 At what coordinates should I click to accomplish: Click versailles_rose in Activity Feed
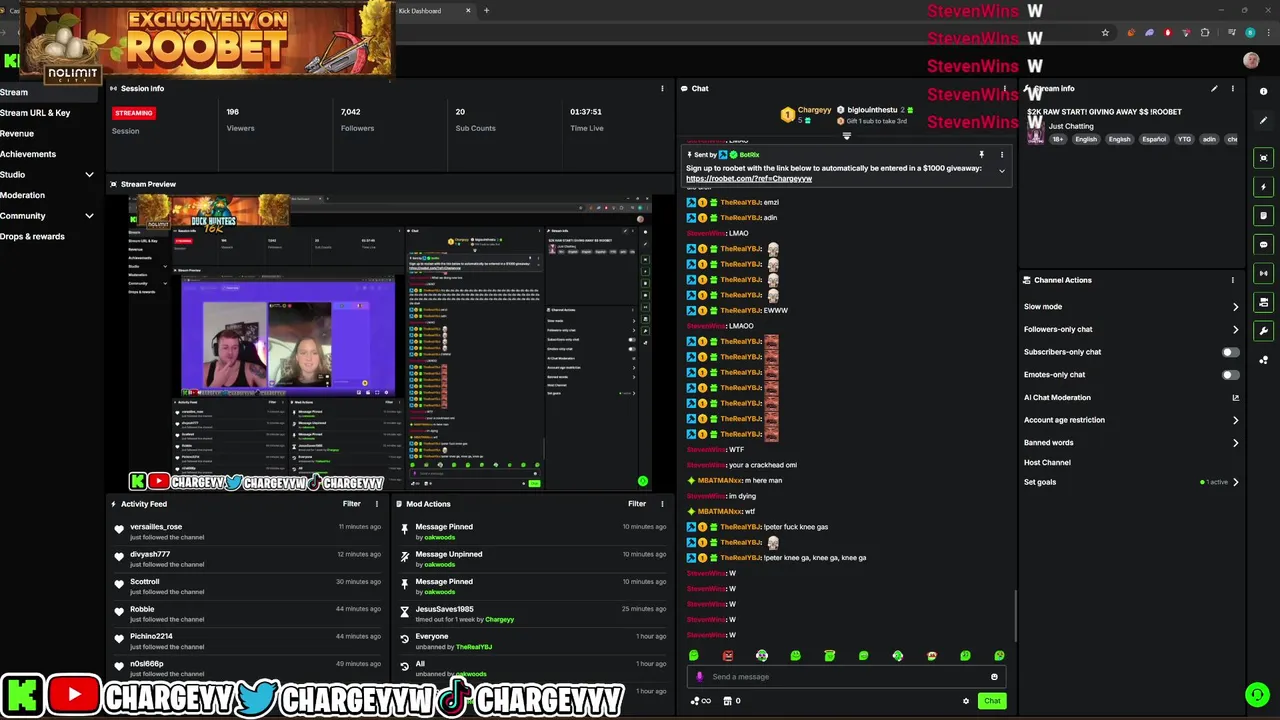click(156, 527)
